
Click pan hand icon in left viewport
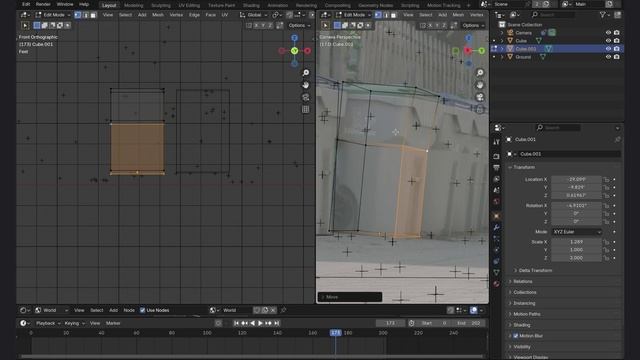click(x=306, y=85)
